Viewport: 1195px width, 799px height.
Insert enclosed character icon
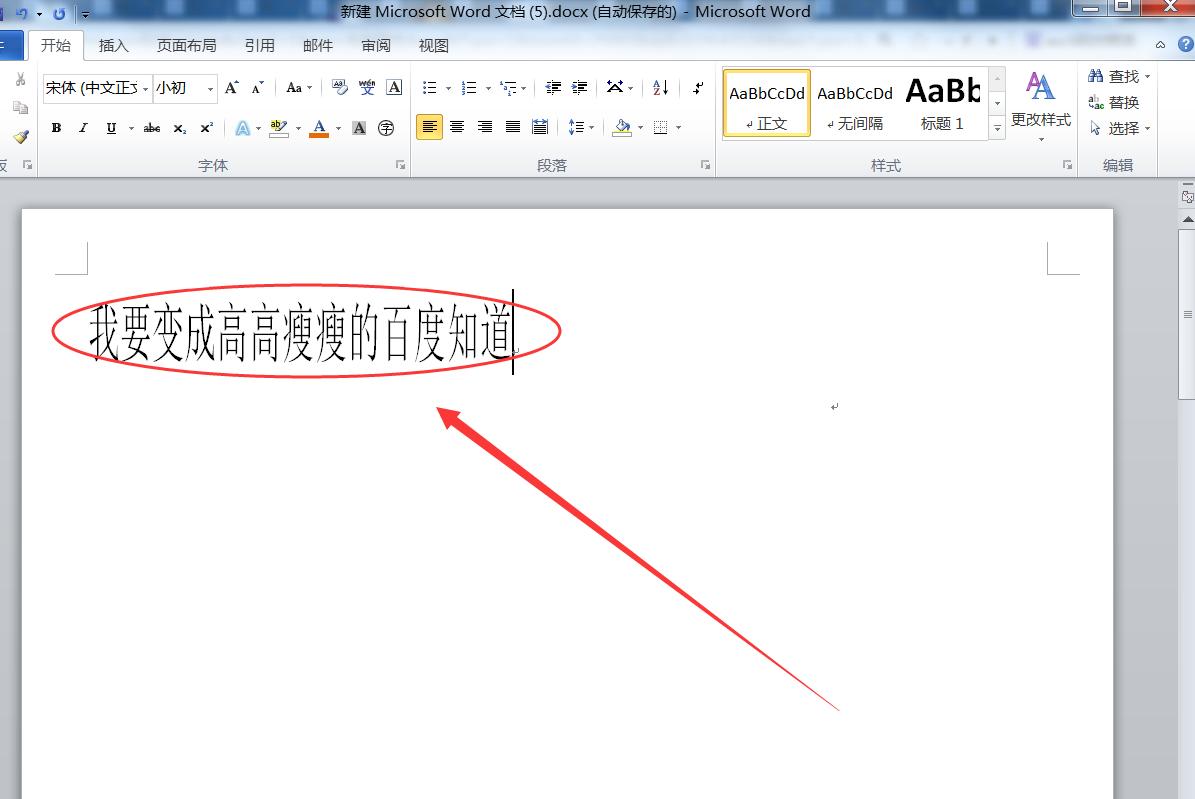click(386, 128)
